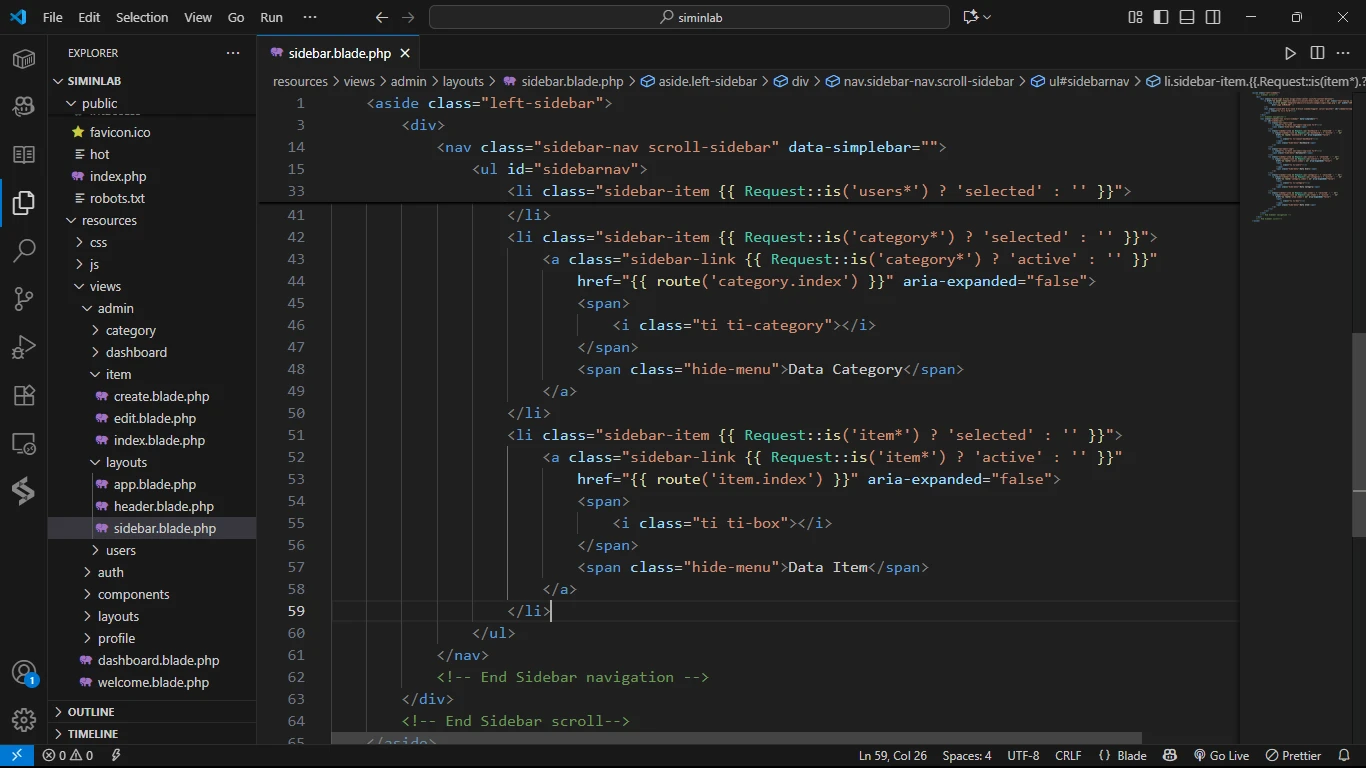The width and height of the screenshot is (1366, 768).
Task: Click the Run play icon above editor
Action: click(x=1290, y=53)
